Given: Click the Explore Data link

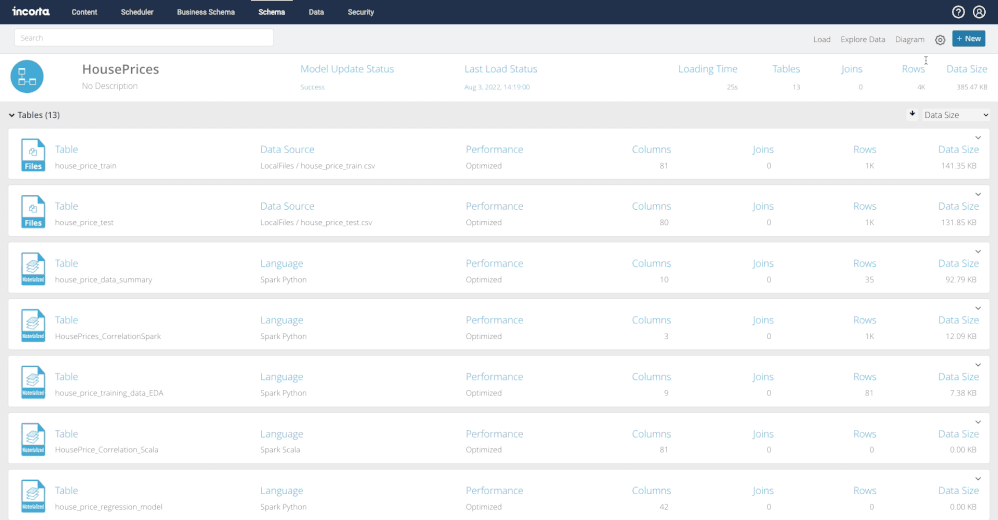Looking at the screenshot, I should [x=862, y=39].
